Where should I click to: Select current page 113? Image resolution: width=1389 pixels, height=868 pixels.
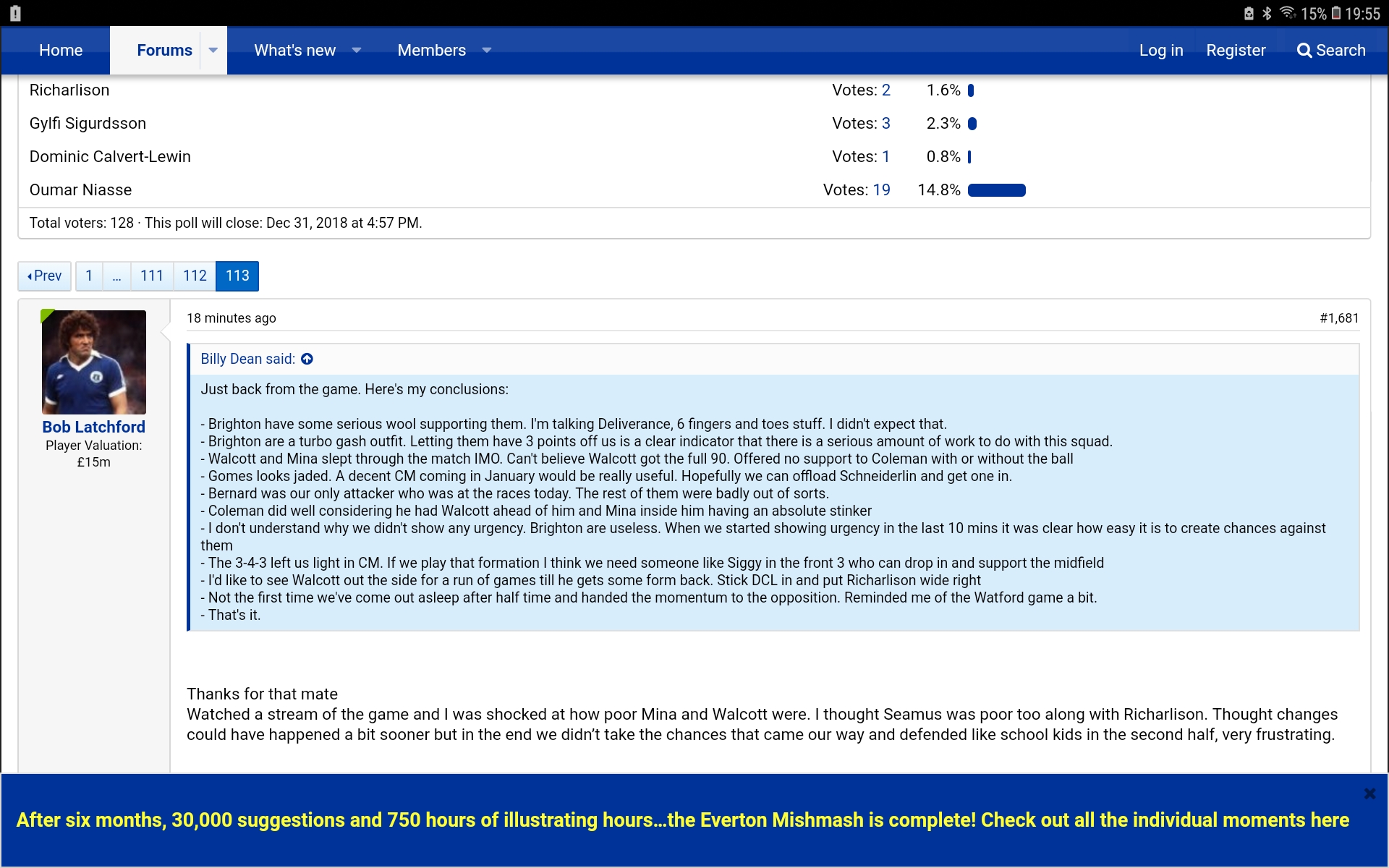click(x=237, y=276)
